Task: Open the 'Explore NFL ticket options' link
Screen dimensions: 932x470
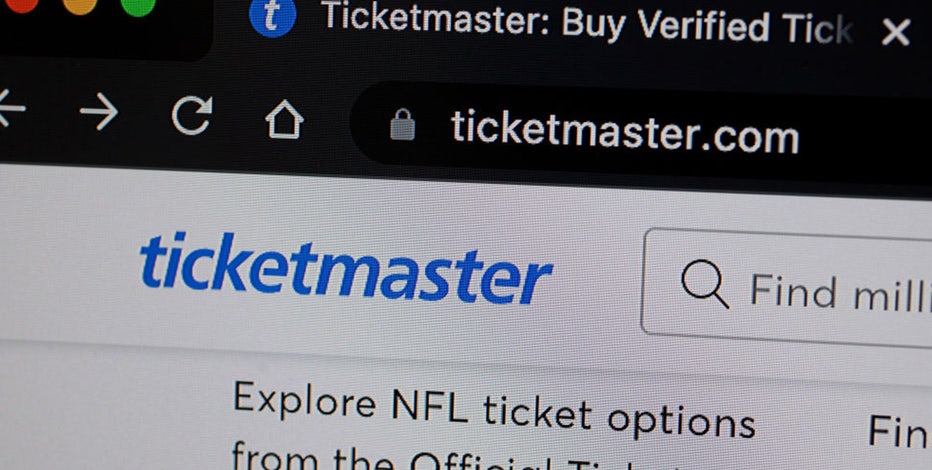Action: pos(494,410)
